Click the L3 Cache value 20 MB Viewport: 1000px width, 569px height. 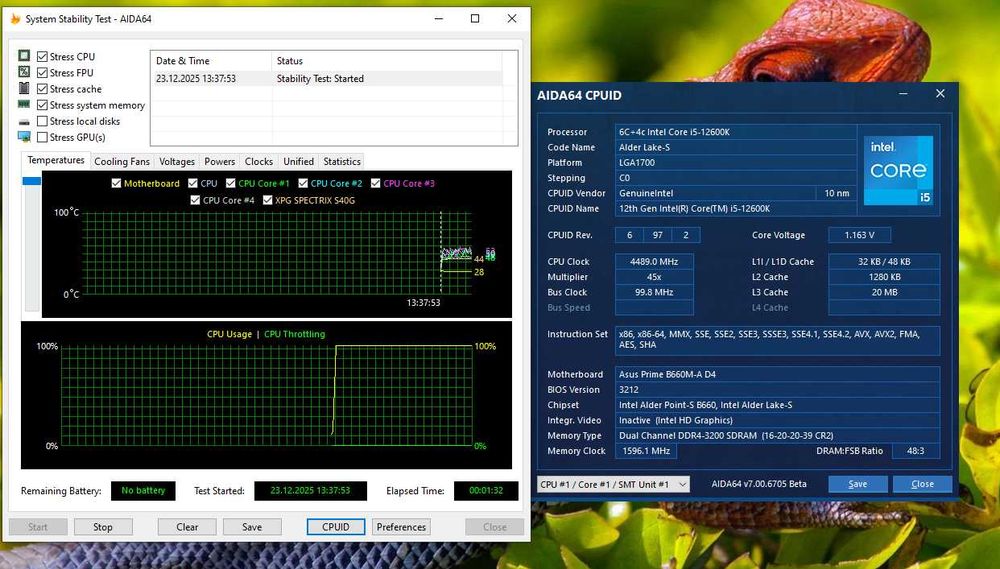click(x=884, y=292)
